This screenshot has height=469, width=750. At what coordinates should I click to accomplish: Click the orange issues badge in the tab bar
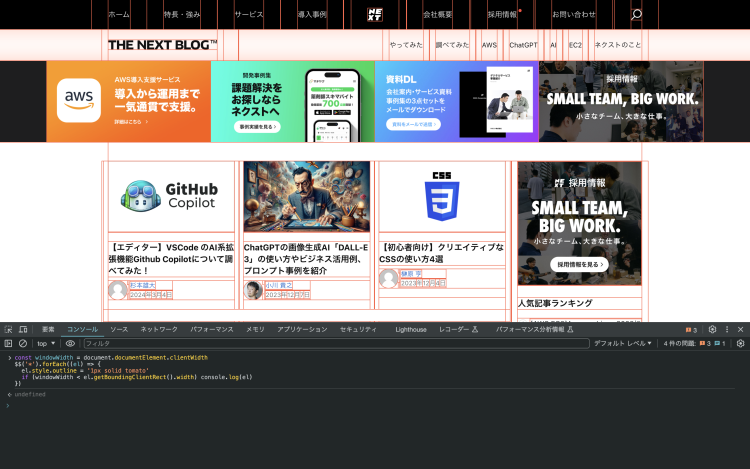[692, 330]
